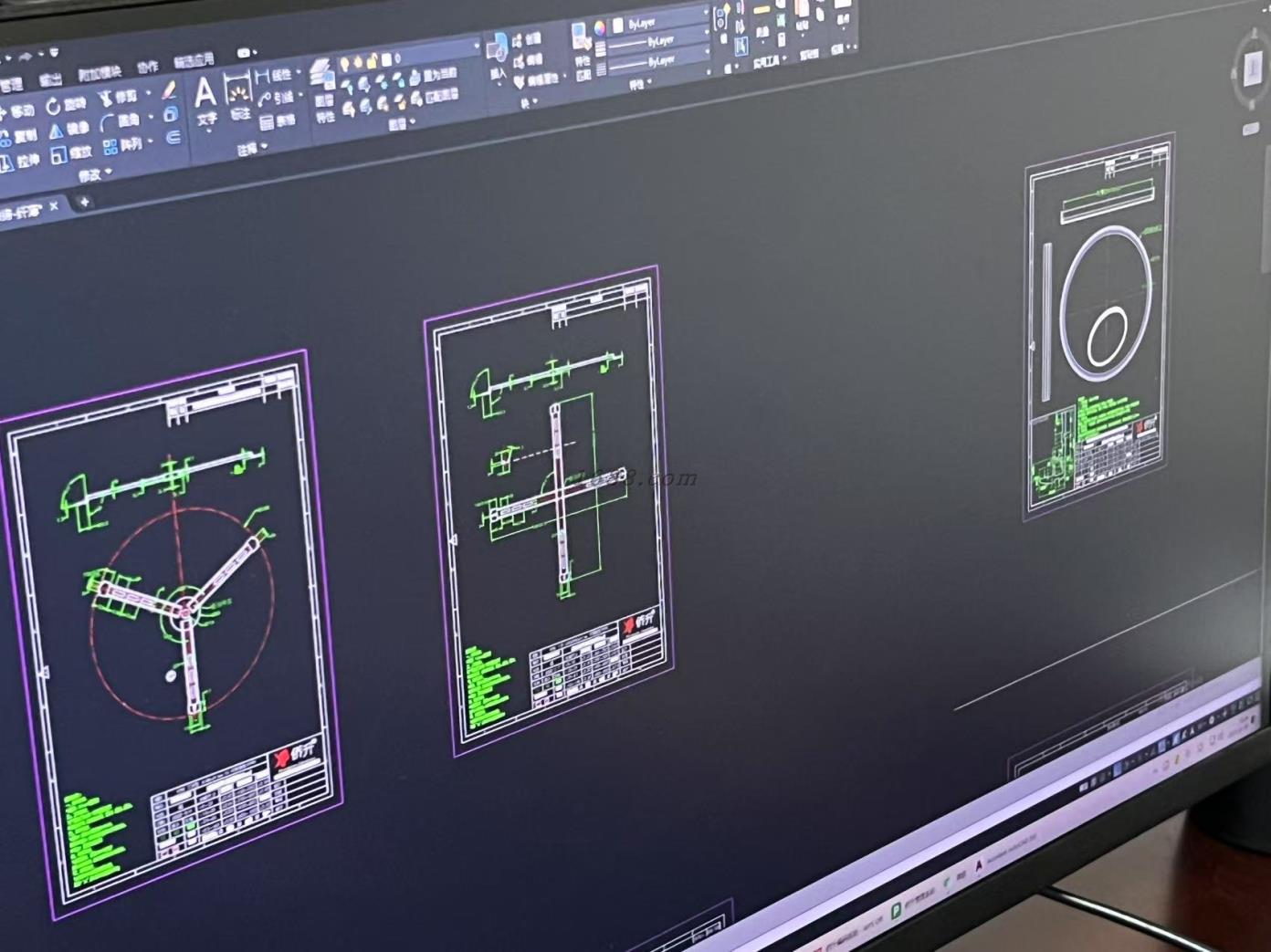This screenshot has width=1271, height=952.
Task: Open the color wheel object color picker
Action: 600,28
